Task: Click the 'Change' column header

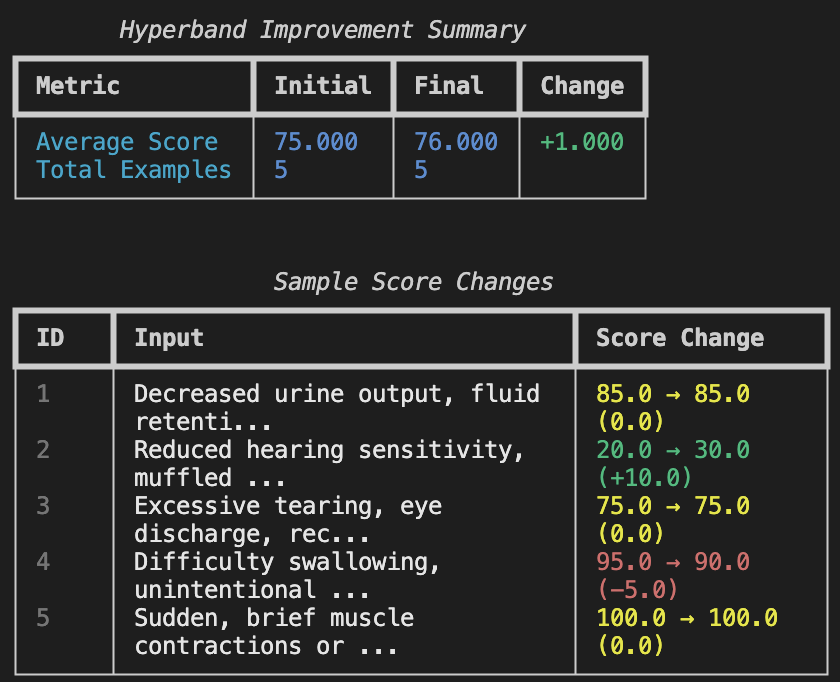Action: tap(582, 86)
